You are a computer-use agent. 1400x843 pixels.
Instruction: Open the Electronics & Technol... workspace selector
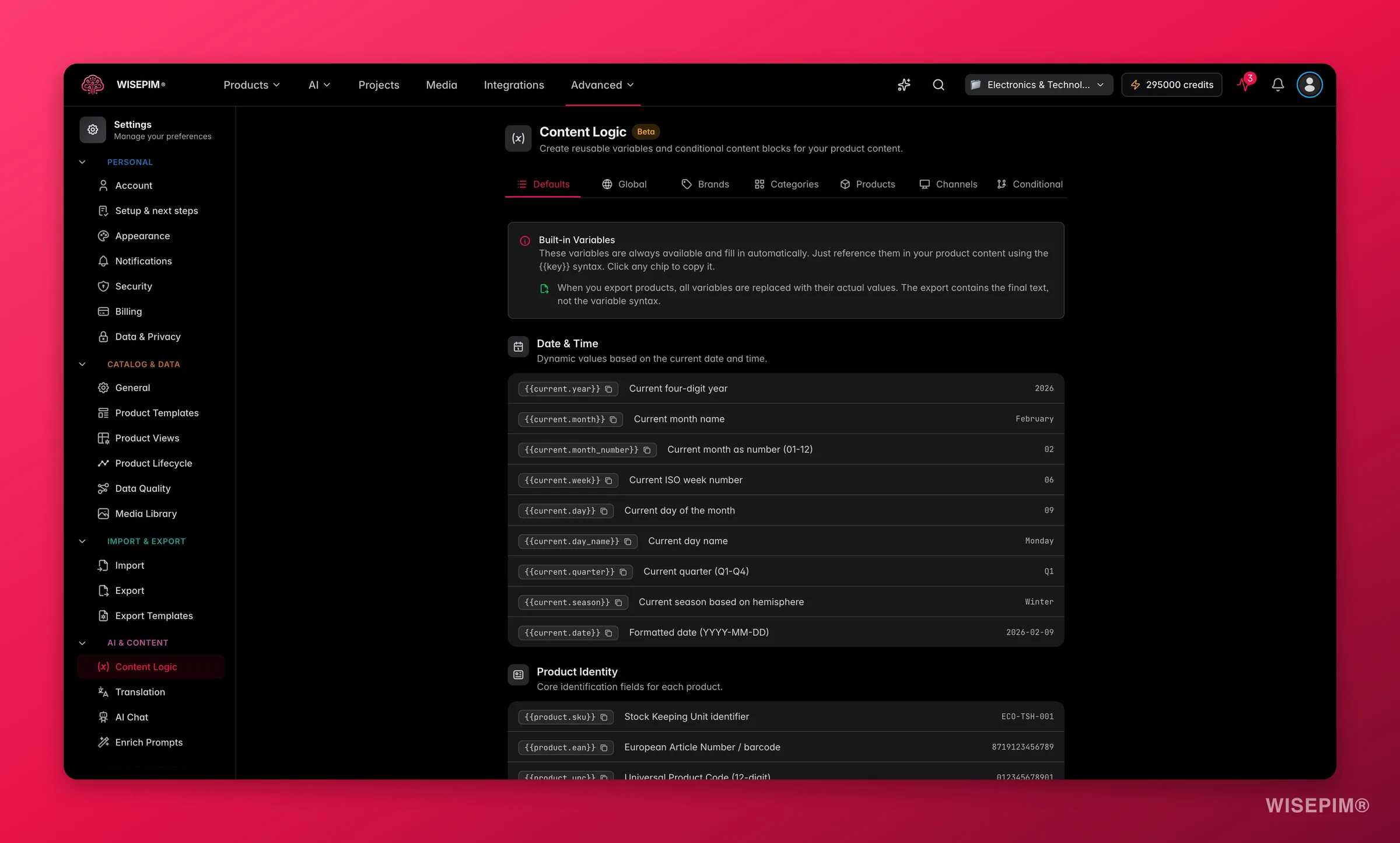tap(1038, 85)
